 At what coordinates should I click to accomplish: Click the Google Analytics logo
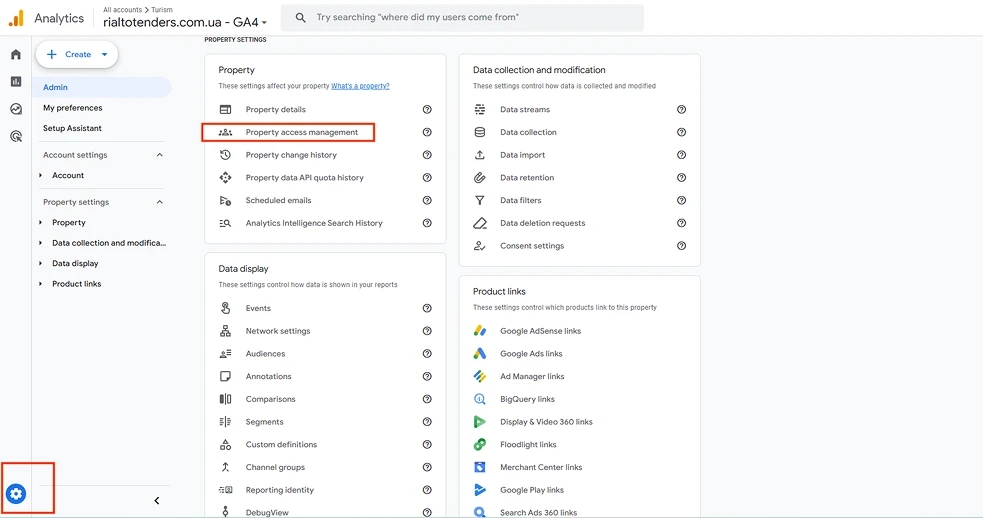[16, 18]
